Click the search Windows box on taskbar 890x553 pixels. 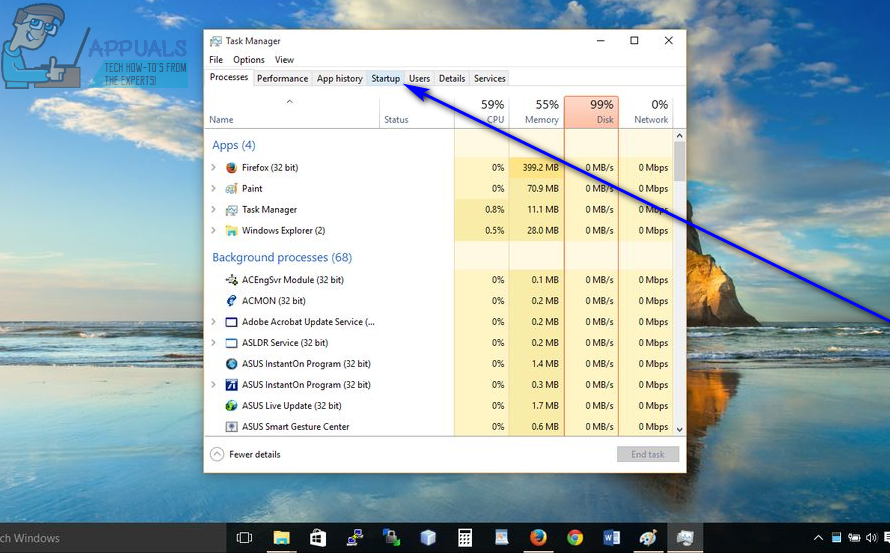pyautogui.click(x=113, y=538)
